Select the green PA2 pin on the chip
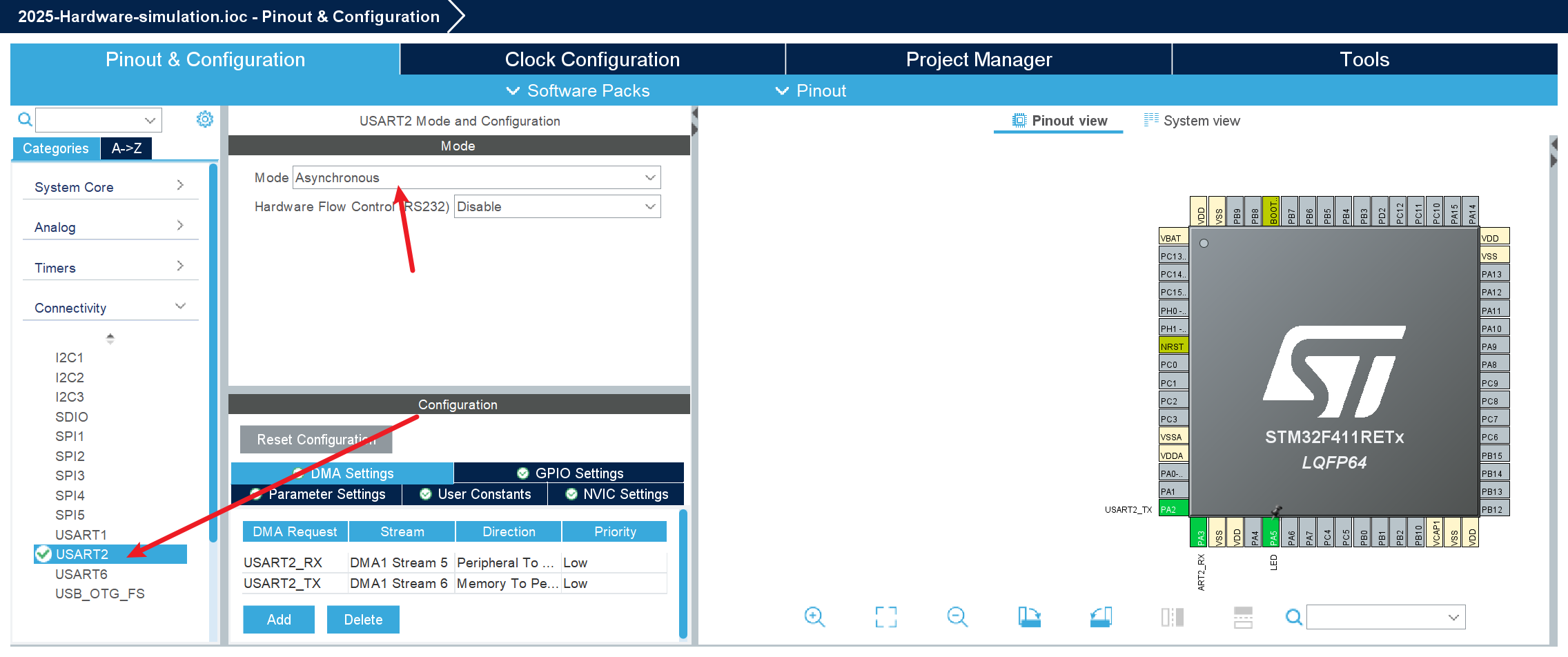The image size is (1568, 657). pyautogui.click(x=1173, y=509)
